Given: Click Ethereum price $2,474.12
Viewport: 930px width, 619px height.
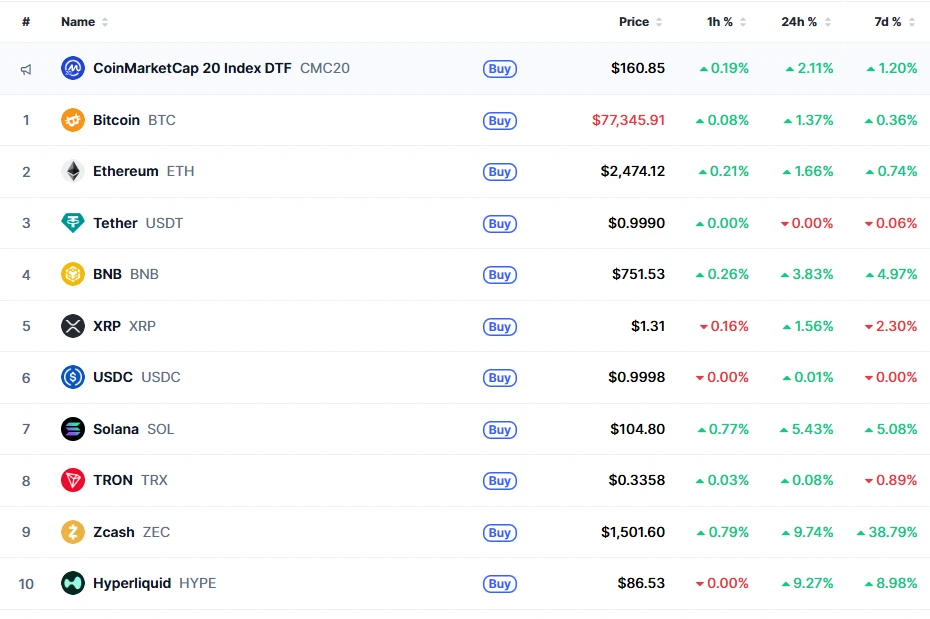Looking at the screenshot, I should pyautogui.click(x=632, y=171).
